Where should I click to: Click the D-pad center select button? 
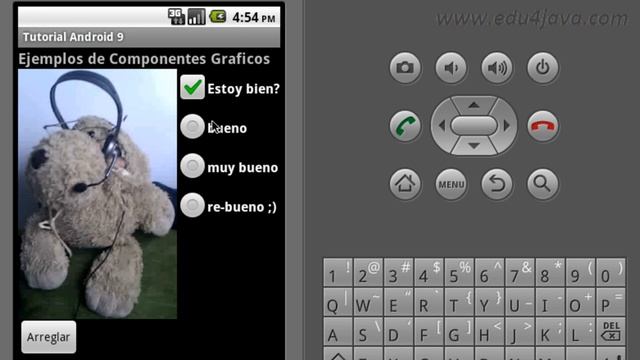(x=474, y=126)
